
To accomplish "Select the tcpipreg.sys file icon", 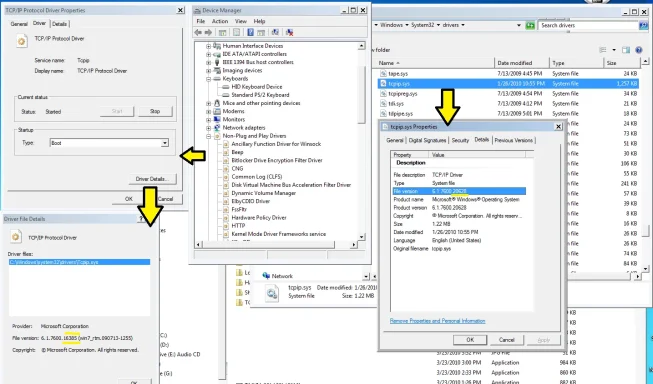I will click(x=383, y=94).
